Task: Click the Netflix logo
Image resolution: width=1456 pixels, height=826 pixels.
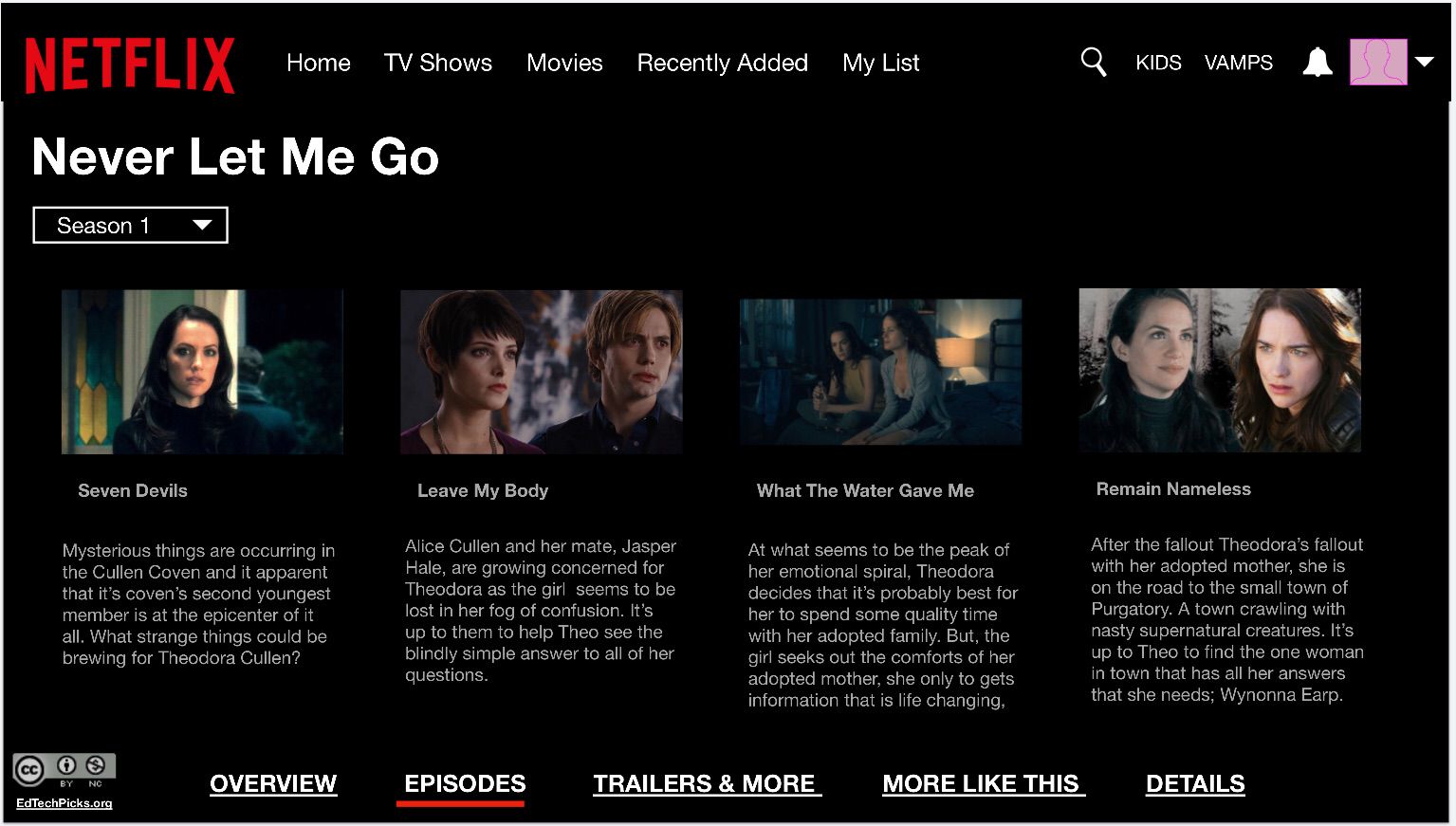Action: tap(130, 64)
